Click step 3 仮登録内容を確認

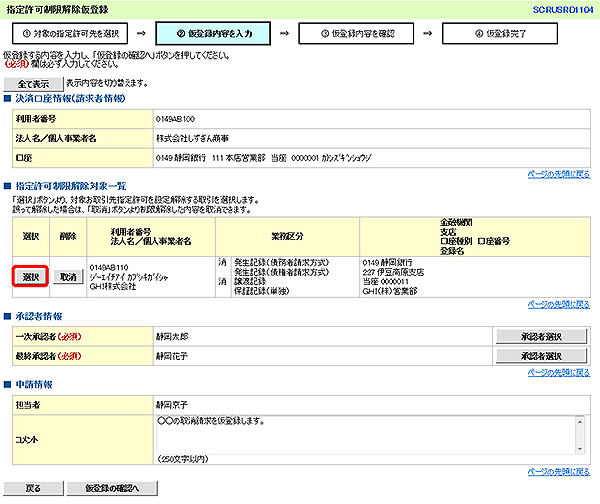(x=356, y=34)
